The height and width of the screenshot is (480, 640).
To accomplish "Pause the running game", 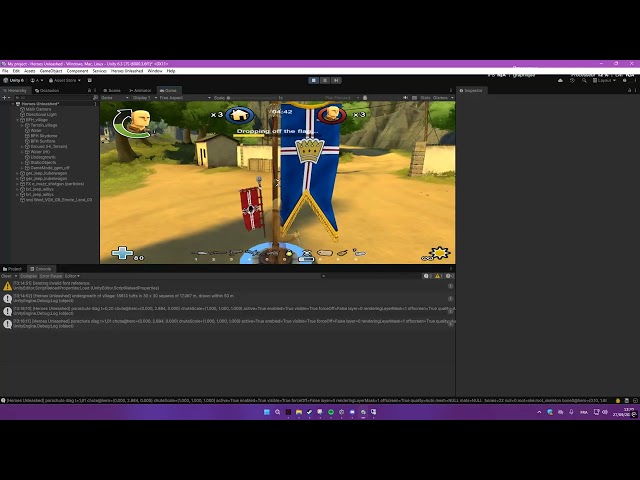I will (x=325, y=80).
